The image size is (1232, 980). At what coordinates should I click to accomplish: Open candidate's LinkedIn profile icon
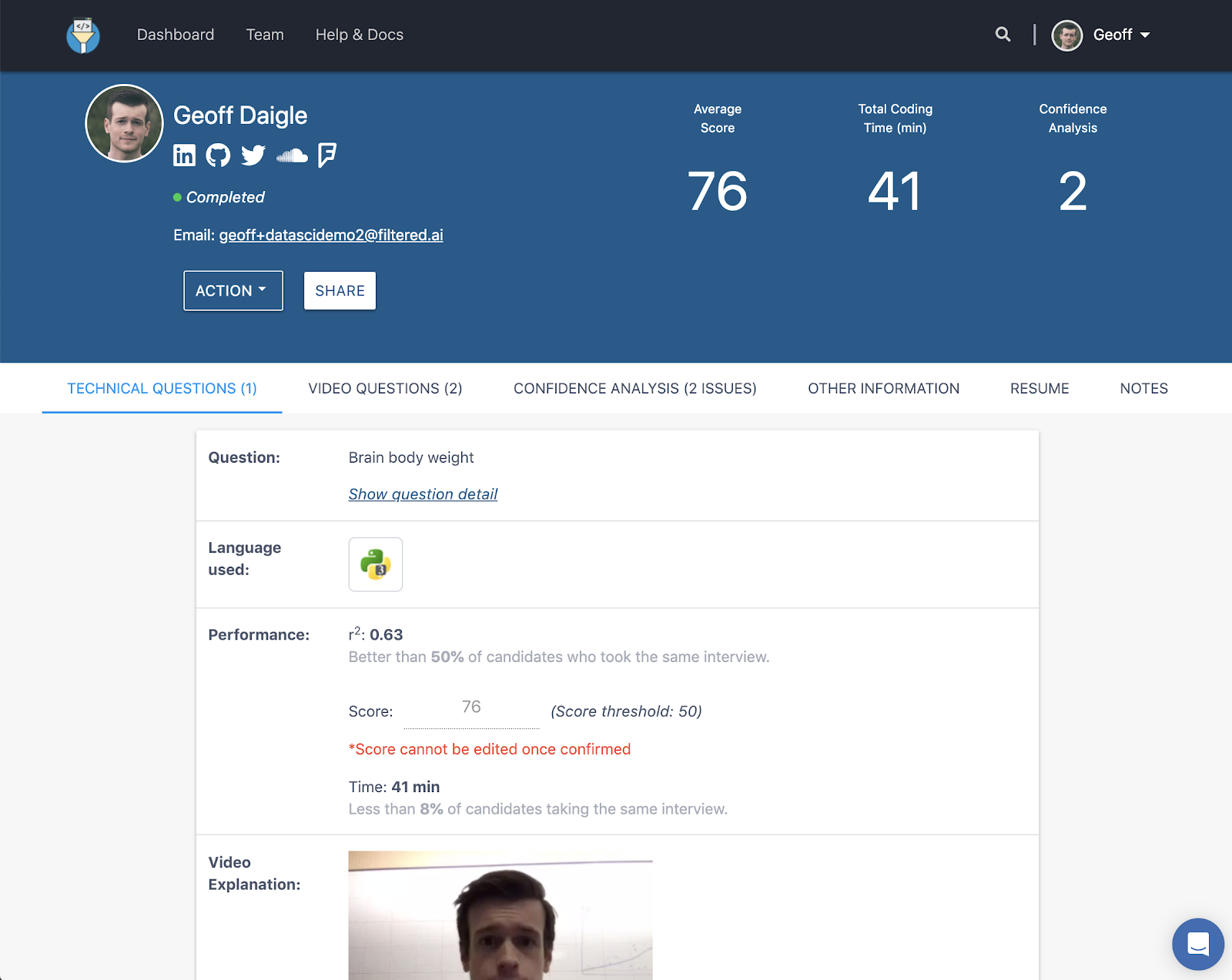pos(185,156)
